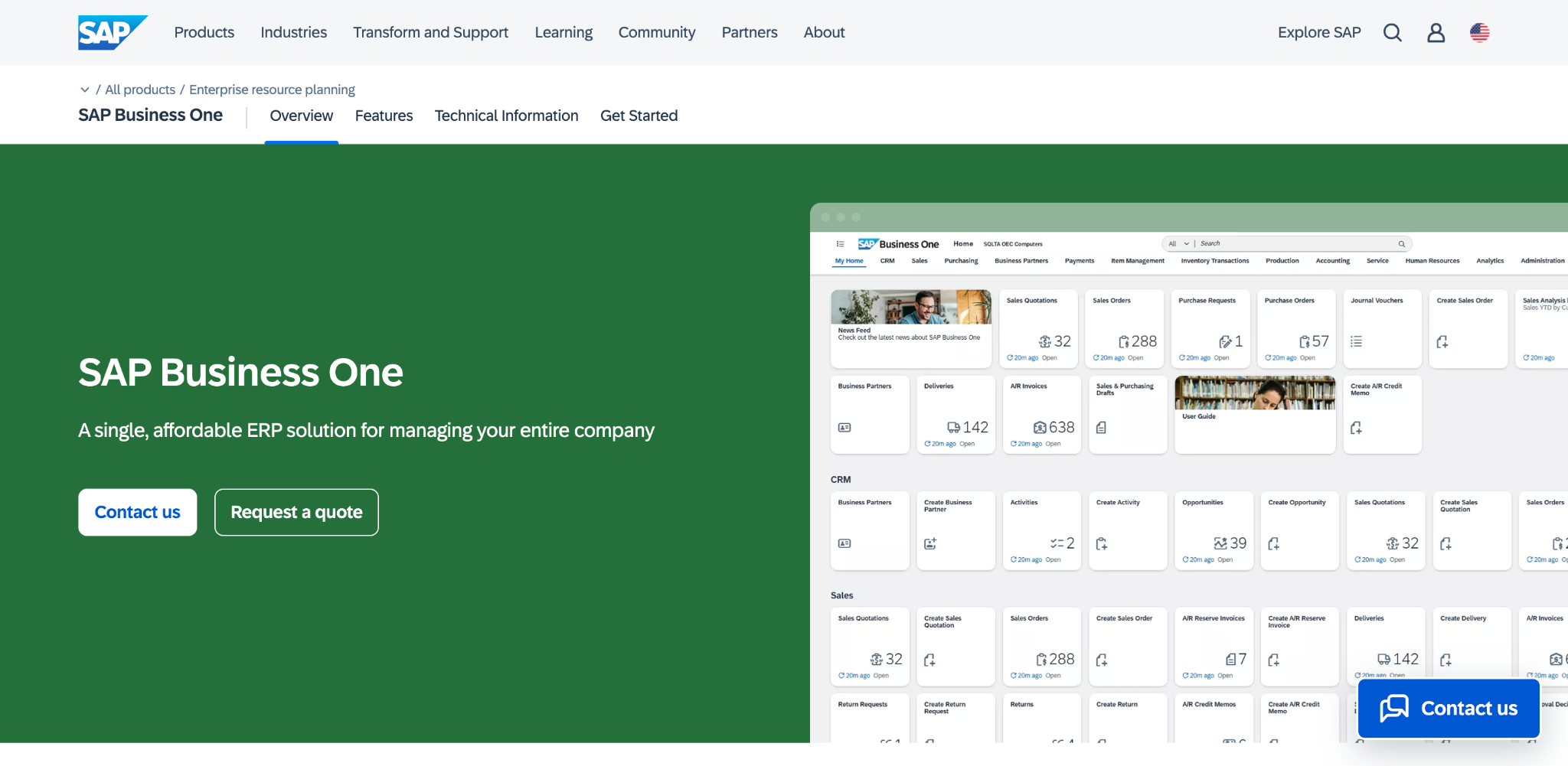Click the Create Return Request tile label

[x=945, y=708]
